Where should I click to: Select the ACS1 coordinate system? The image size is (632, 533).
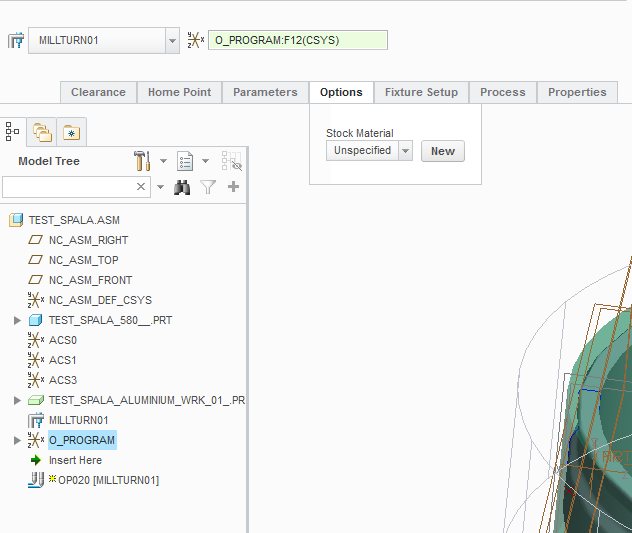click(62, 360)
